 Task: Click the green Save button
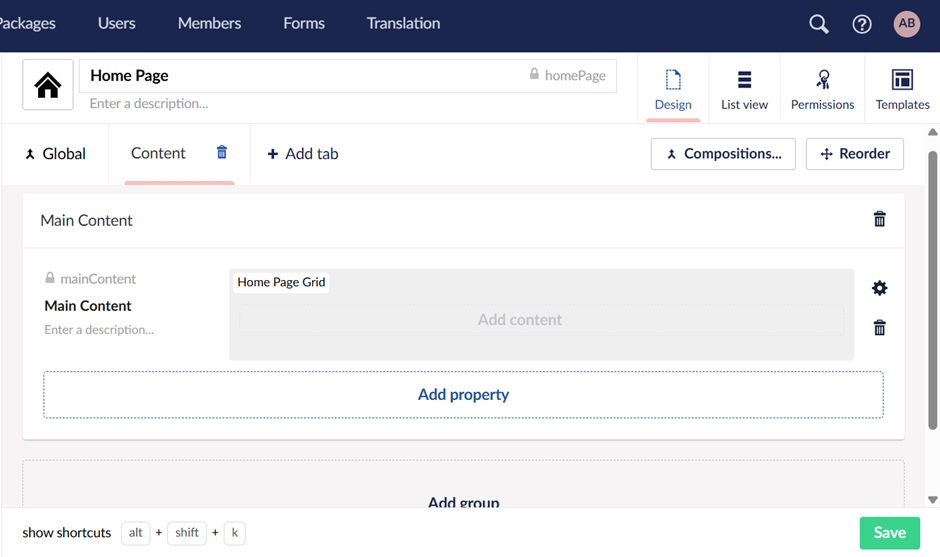(x=888, y=533)
